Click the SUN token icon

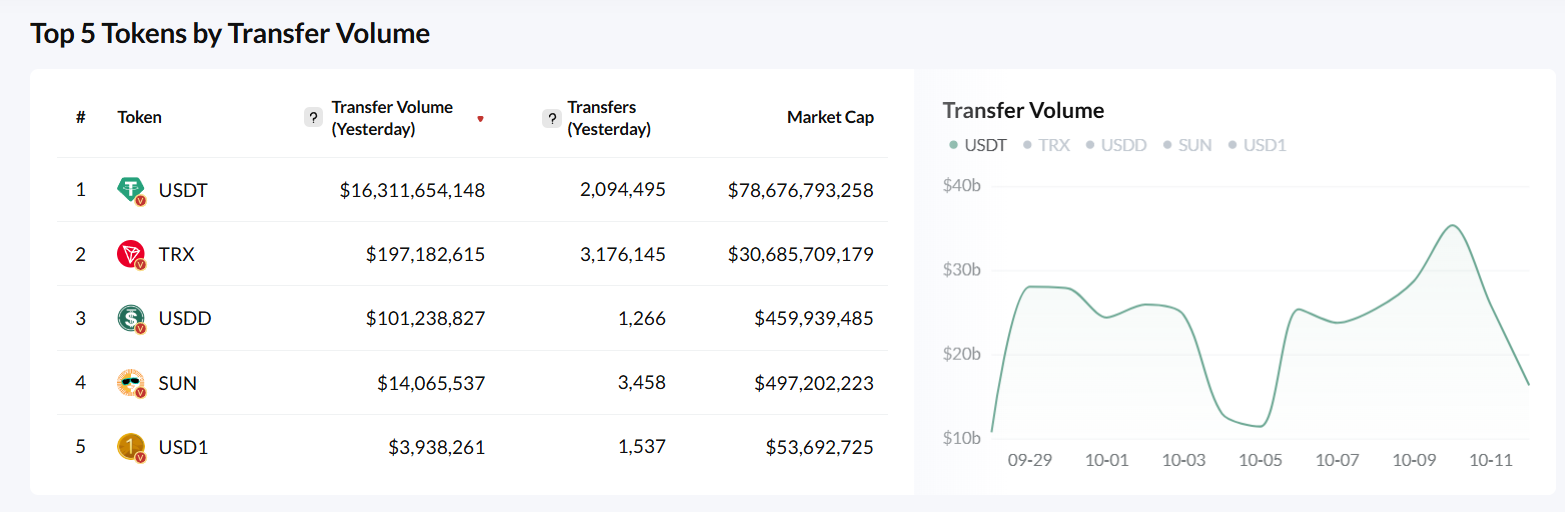tap(131, 382)
